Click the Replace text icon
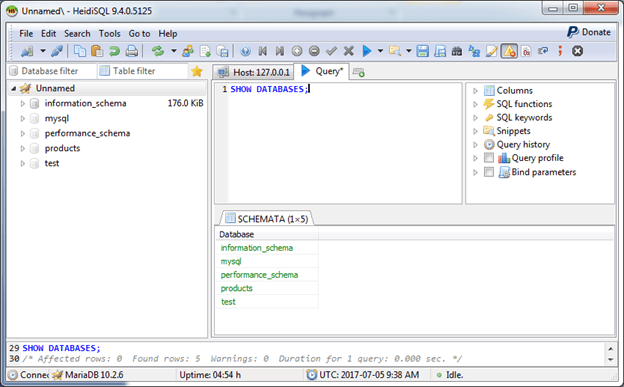This screenshot has height=387, width=624. (x=474, y=51)
